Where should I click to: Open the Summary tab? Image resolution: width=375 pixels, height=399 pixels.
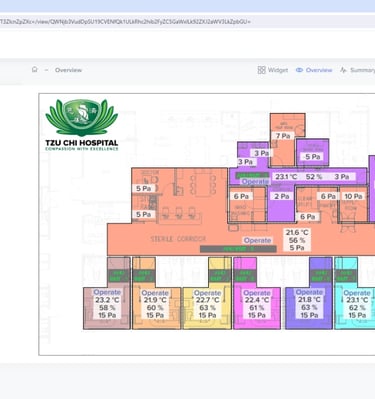click(x=358, y=70)
